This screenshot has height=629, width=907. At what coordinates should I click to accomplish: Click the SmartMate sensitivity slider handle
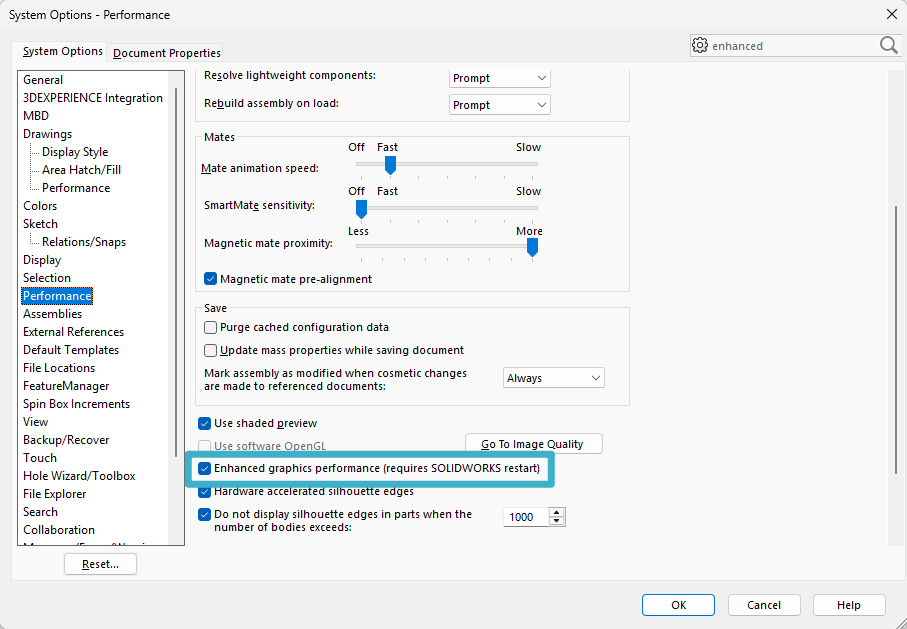tap(362, 209)
